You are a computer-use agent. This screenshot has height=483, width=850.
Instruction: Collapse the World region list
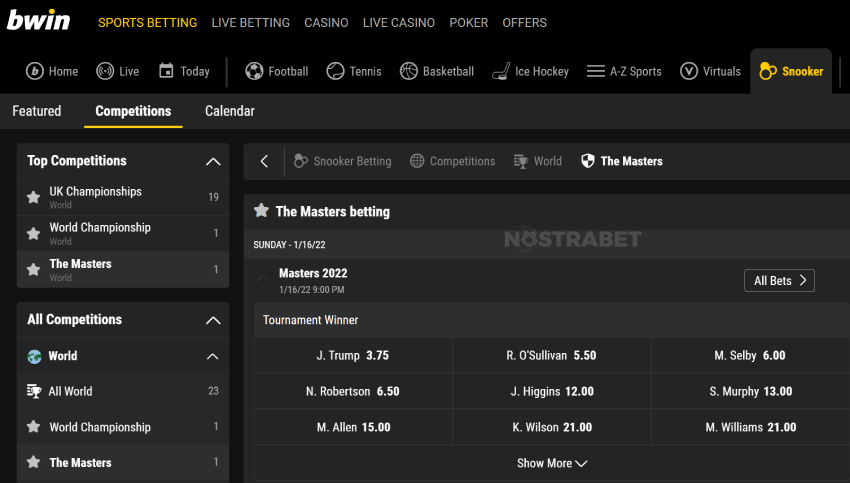pos(212,356)
